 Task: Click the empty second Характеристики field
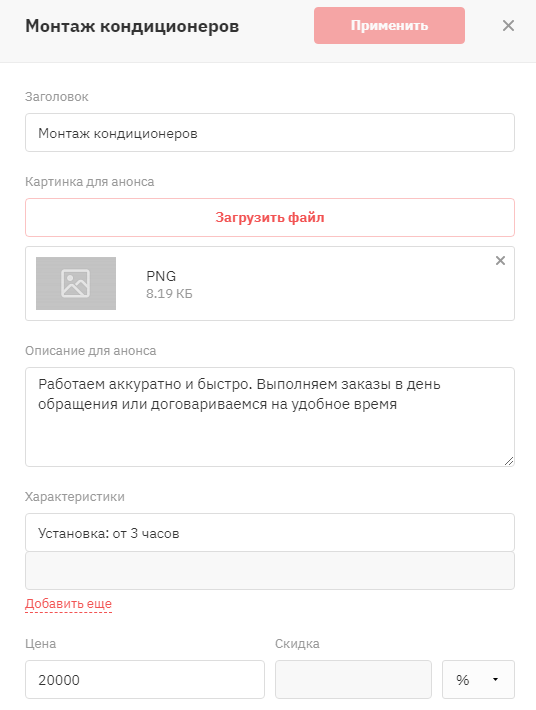[270, 571]
